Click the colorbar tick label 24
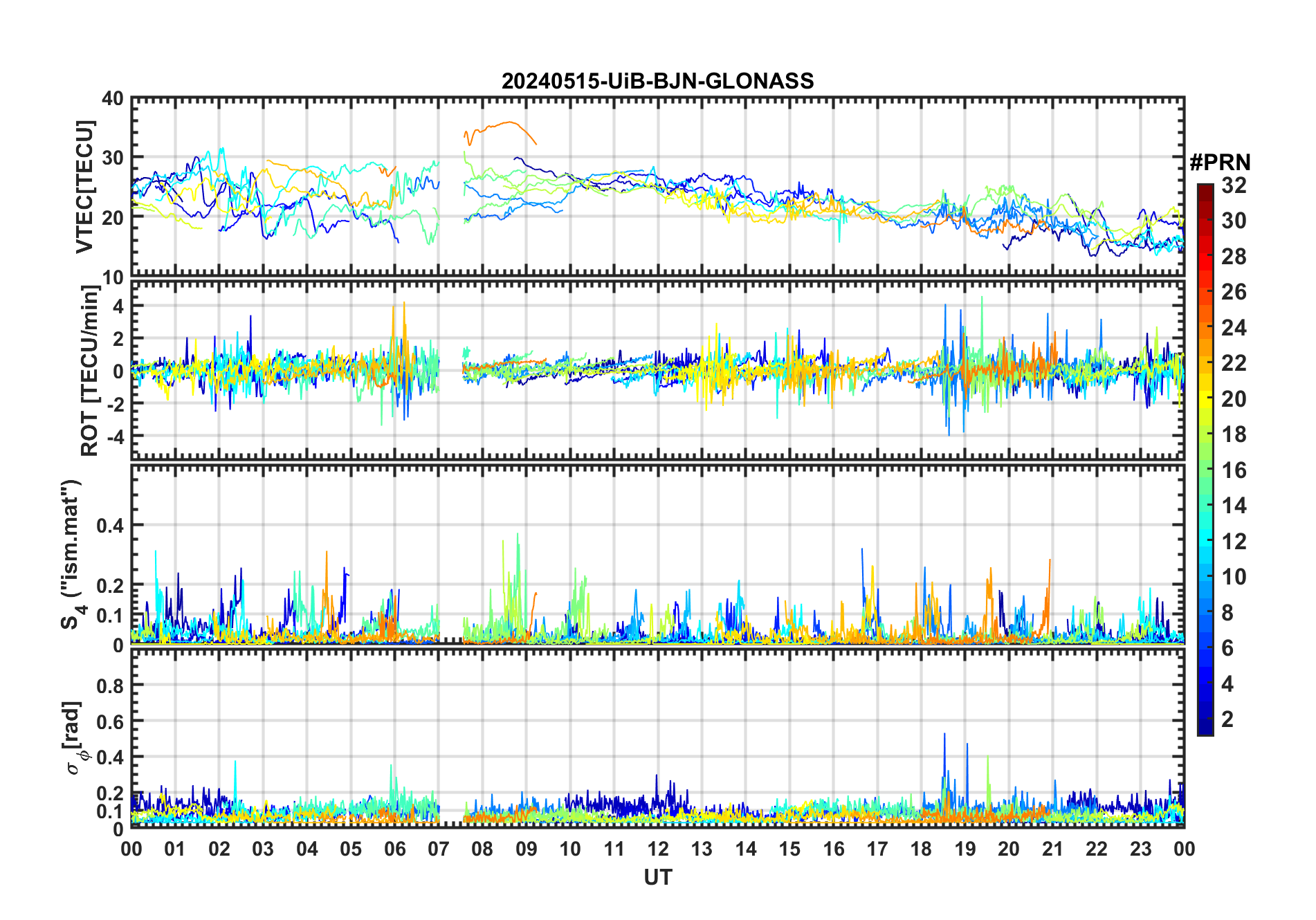 click(1233, 328)
